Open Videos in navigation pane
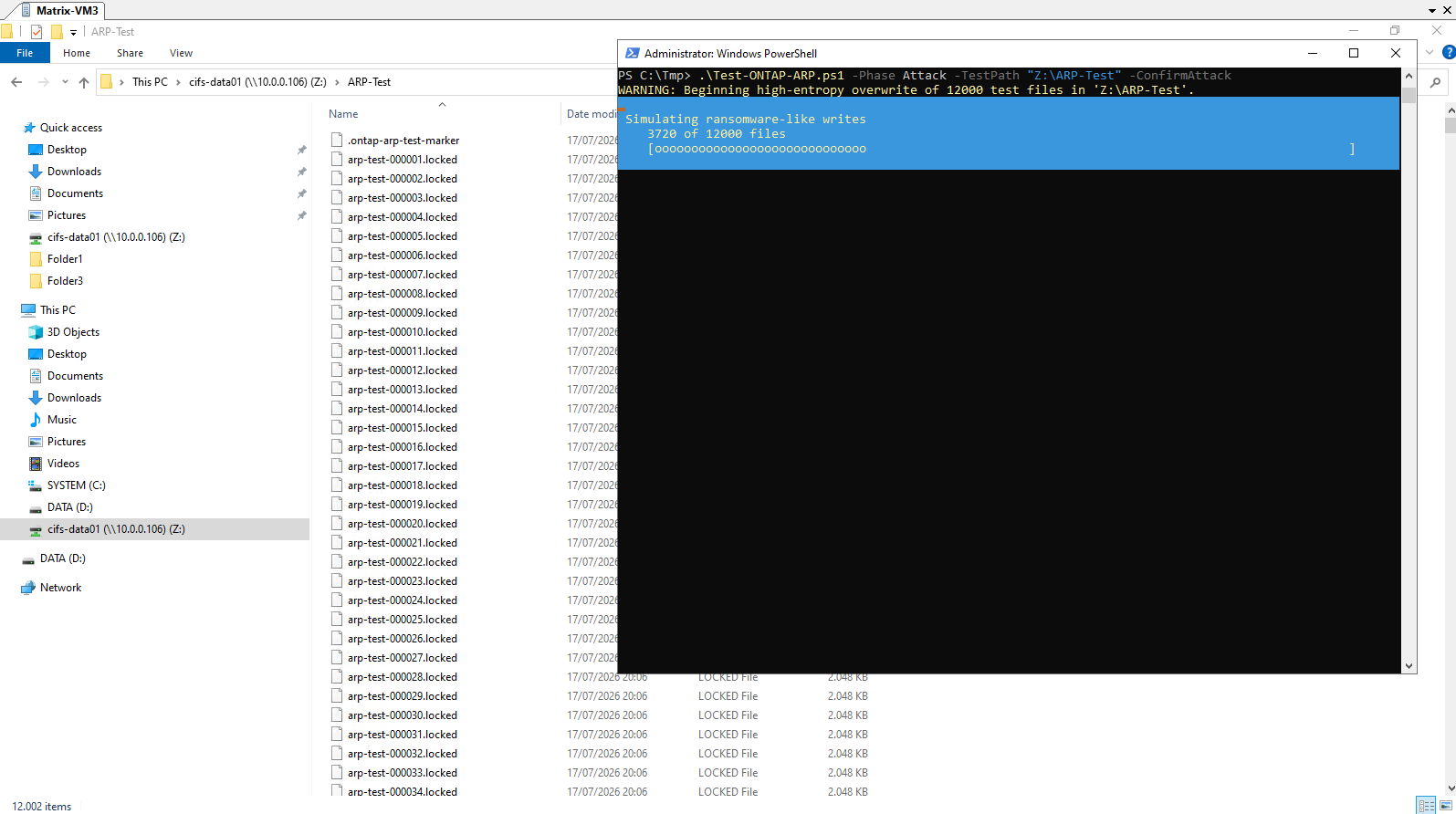Screen dimensions: 1456x814 63,464
